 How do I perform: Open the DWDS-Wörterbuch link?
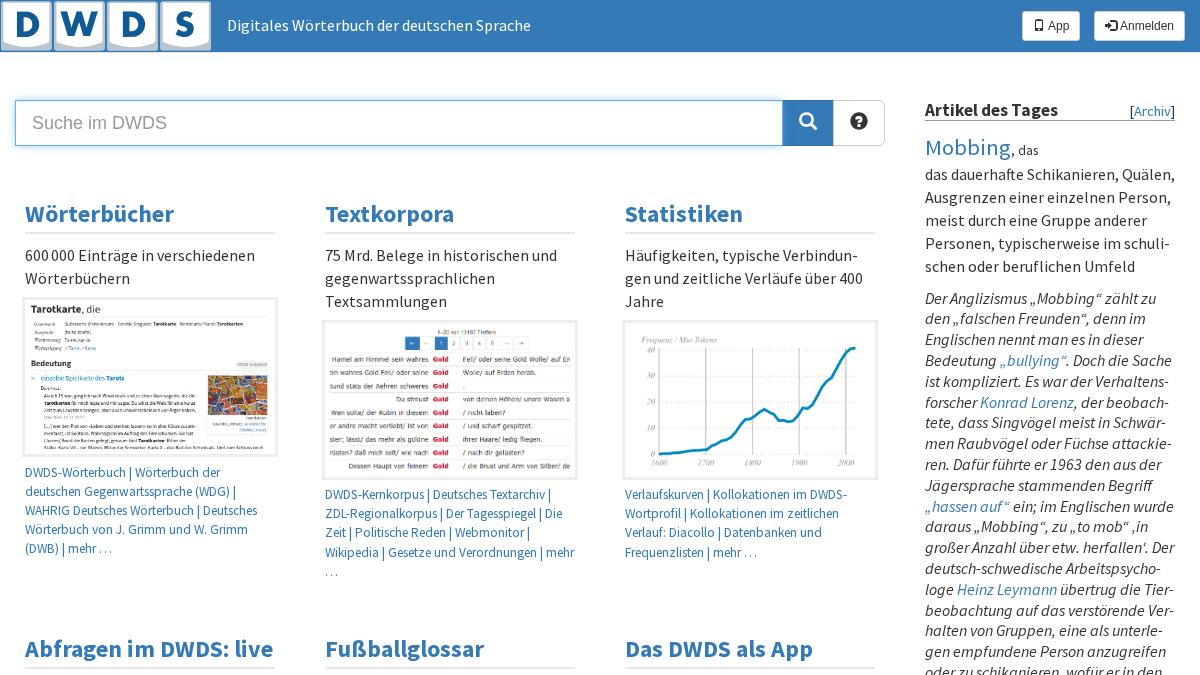coord(75,472)
